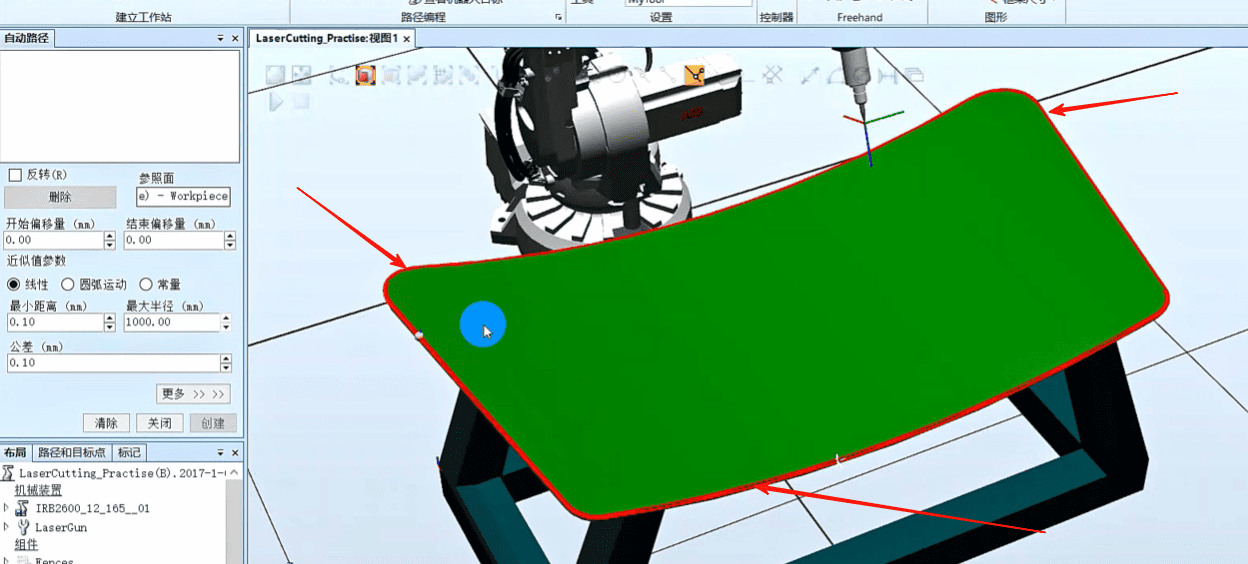Open the 自动路径 panel options dropdown arrow
The height and width of the screenshot is (564, 1248).
[x=220, y=38]
